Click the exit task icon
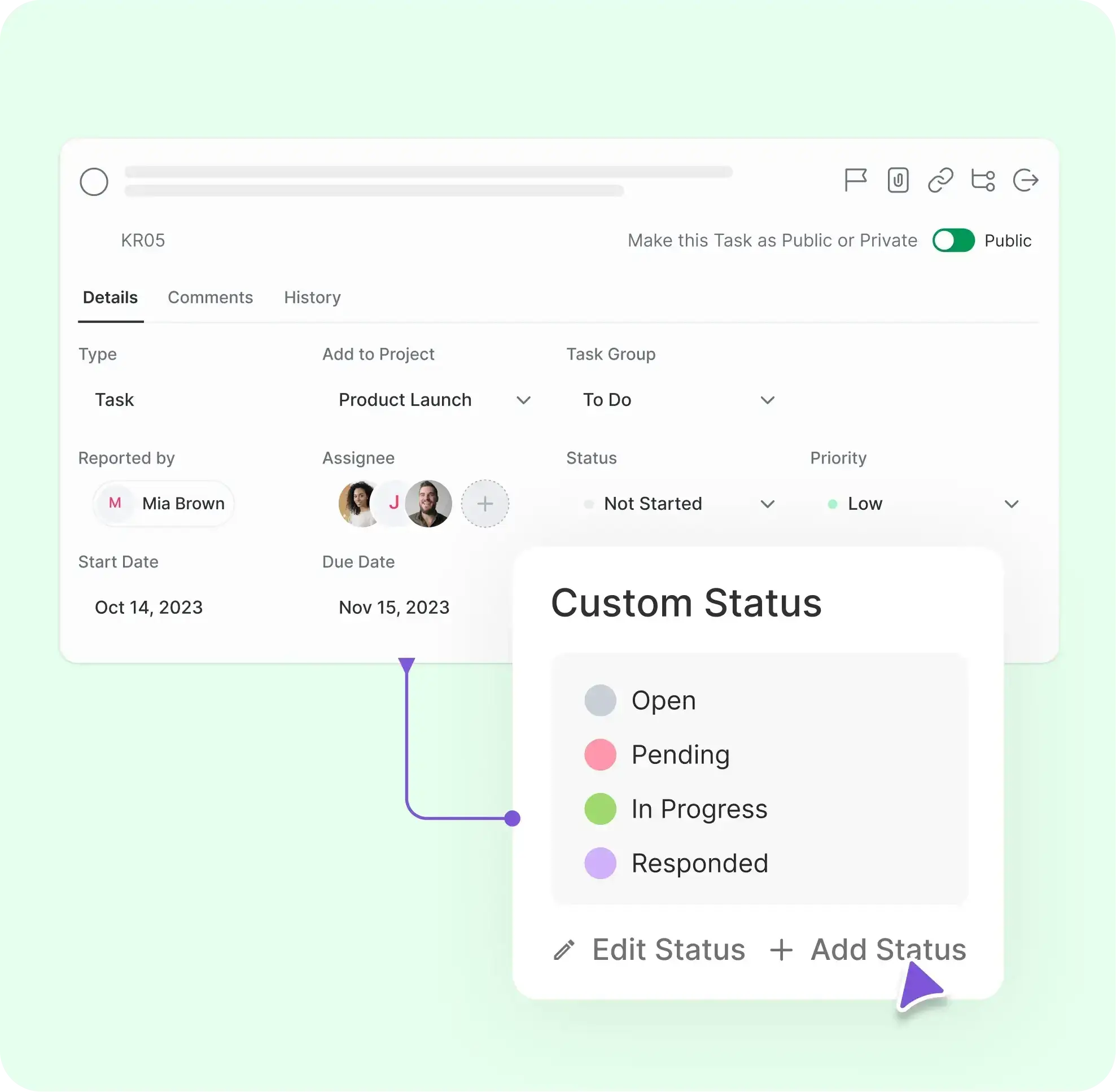The image size is (1116, 1092). click(x=1026, y=180)
